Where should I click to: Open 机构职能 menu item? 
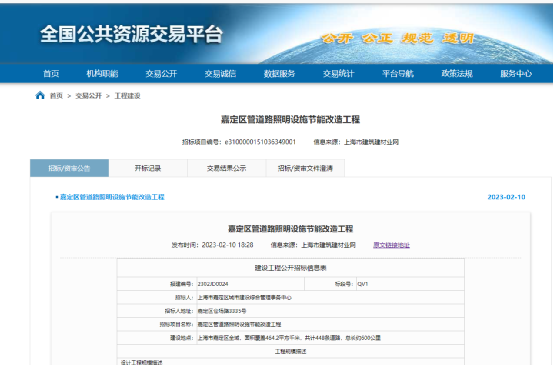[102, 74]
